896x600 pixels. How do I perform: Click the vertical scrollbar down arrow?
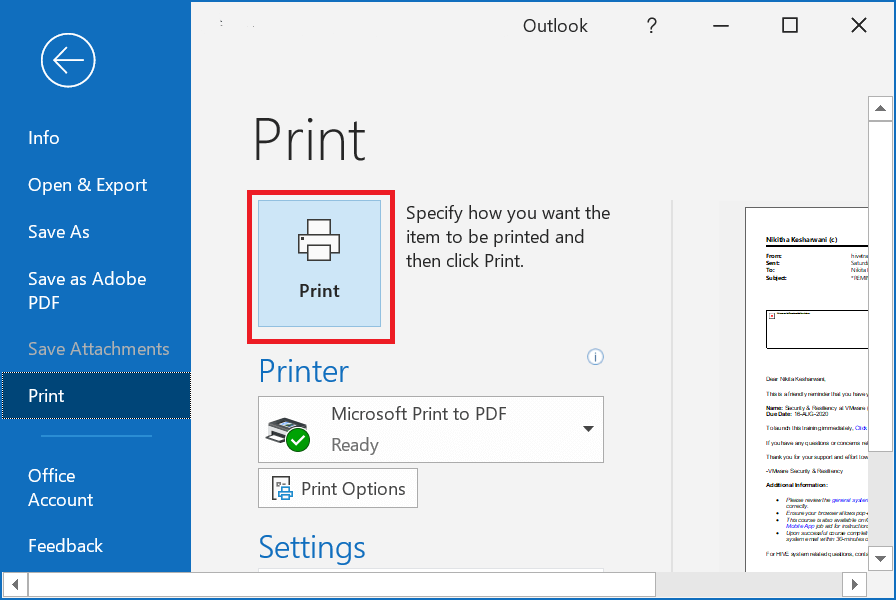pyautogui.click(x=880, y=558)
